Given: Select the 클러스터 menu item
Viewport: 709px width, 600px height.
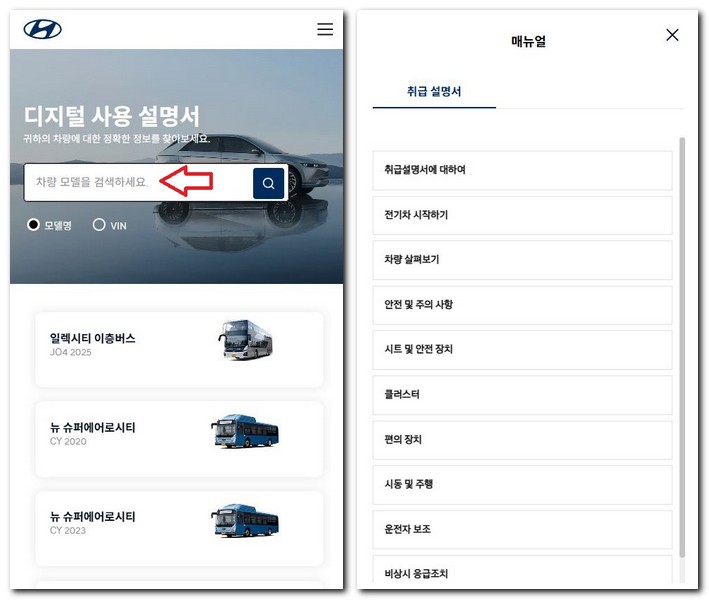Looking at the screenshot, I should 522,395.
